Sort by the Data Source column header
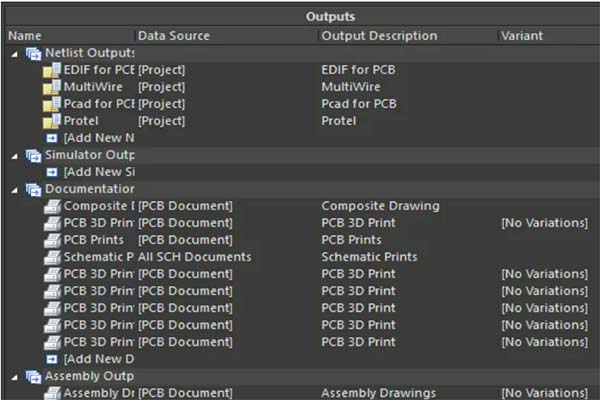 tap(174, 36)
